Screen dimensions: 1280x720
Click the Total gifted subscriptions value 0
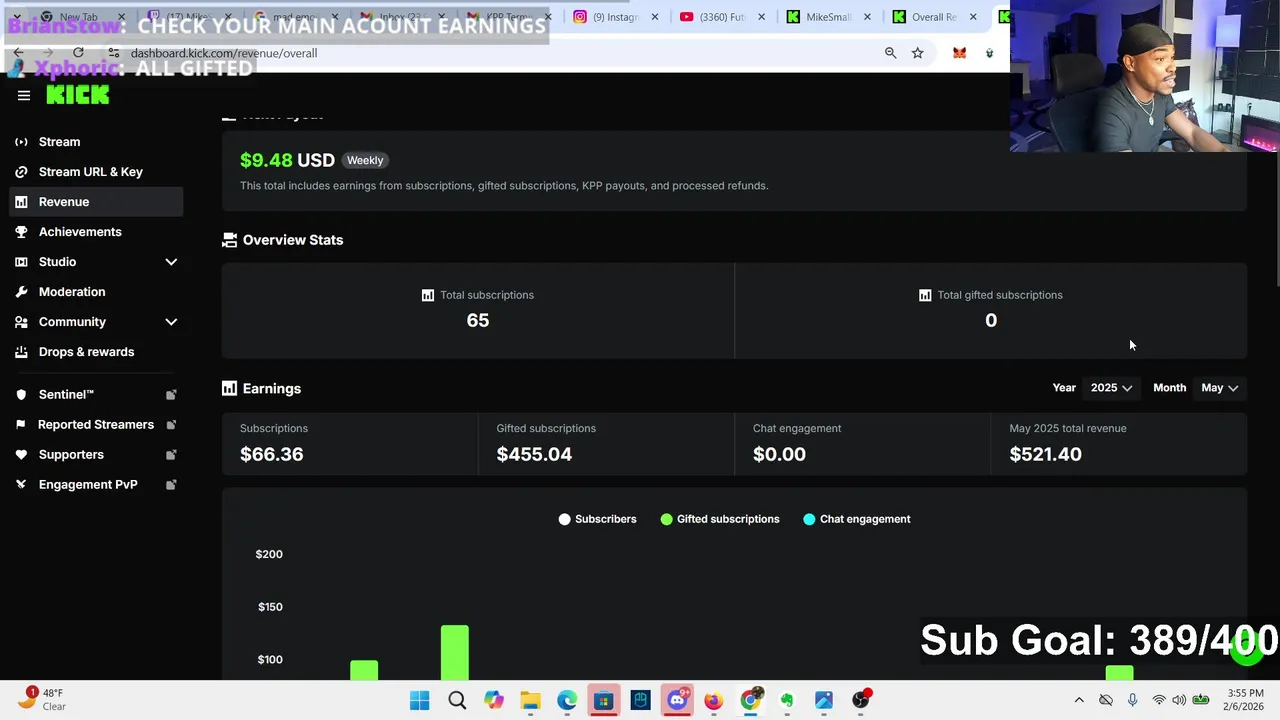coord(991,320)
